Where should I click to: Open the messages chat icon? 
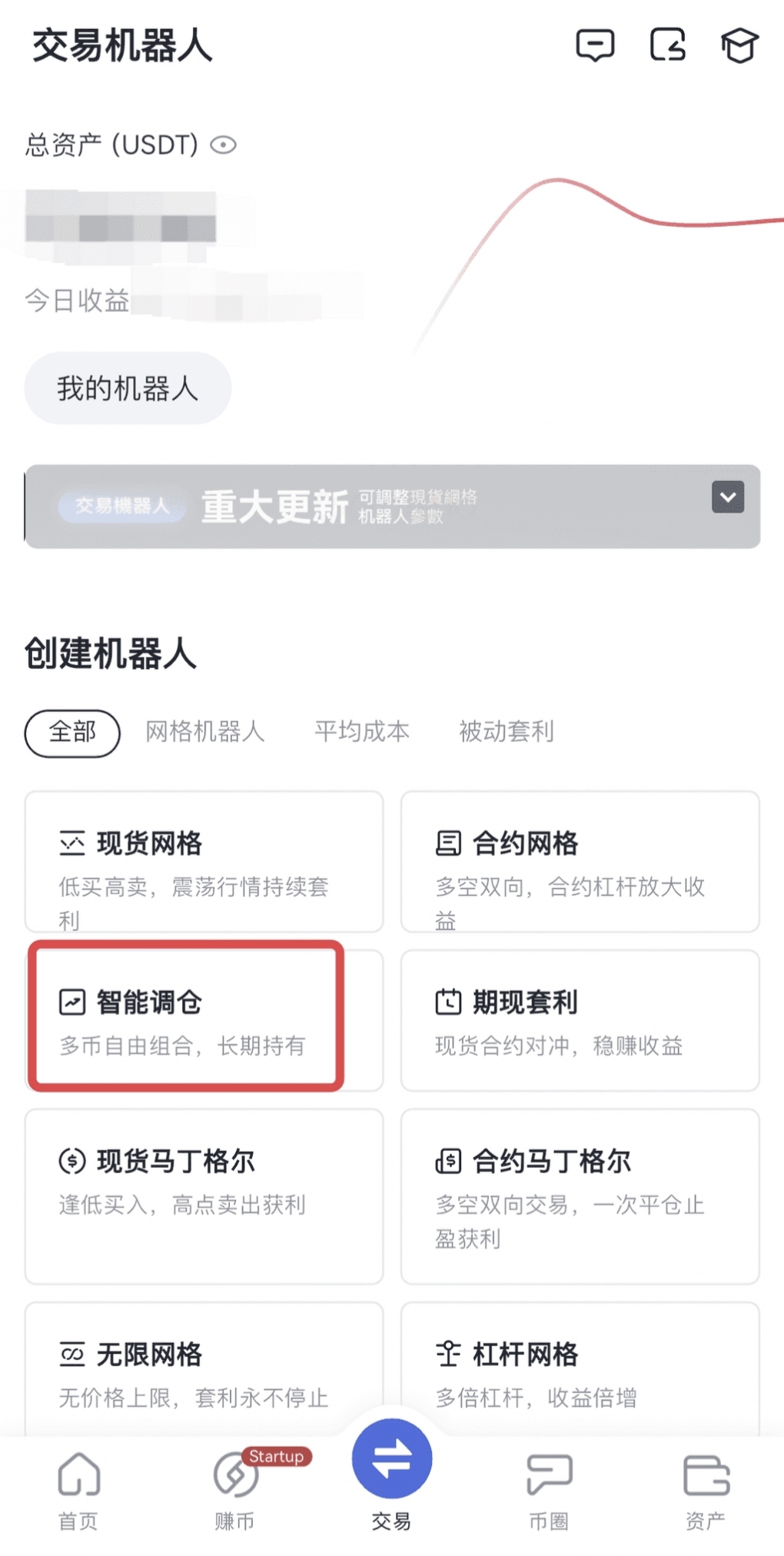click(x=595, y=45)
